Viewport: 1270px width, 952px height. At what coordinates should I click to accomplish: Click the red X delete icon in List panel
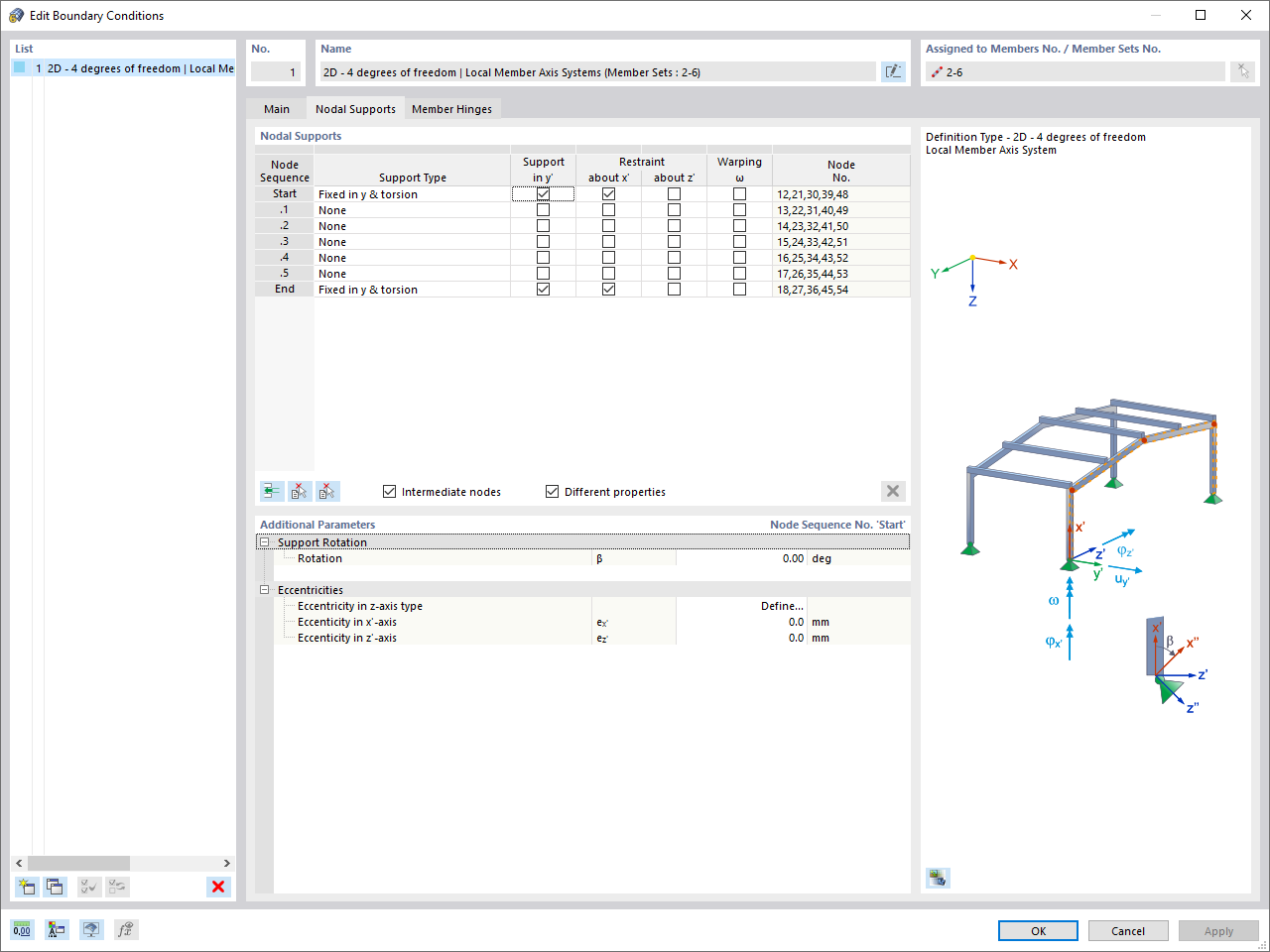[218, 887]
